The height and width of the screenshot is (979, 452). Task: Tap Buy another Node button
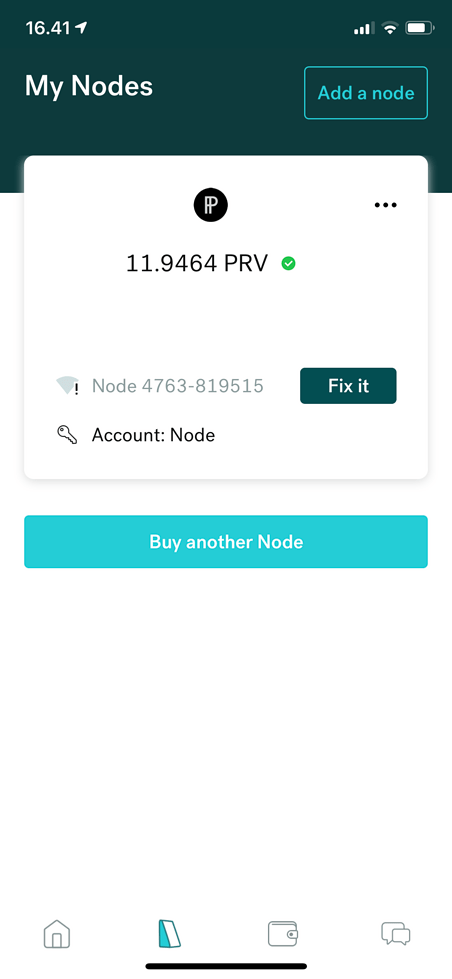(x=226, y=541)
